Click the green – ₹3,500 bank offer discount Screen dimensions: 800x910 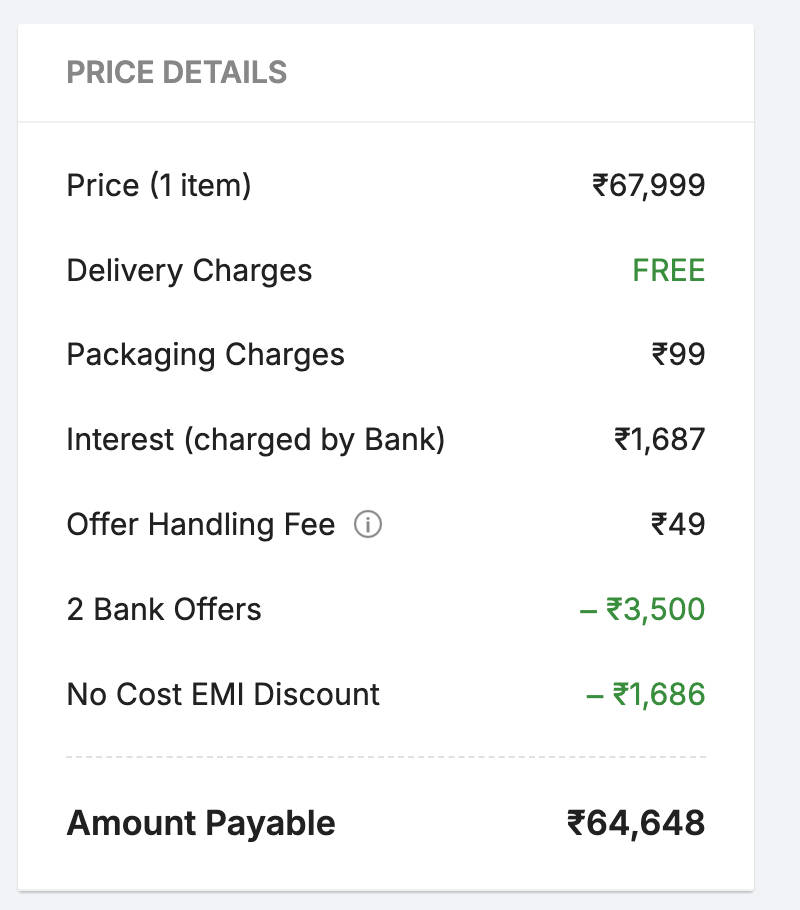(642, 610)
